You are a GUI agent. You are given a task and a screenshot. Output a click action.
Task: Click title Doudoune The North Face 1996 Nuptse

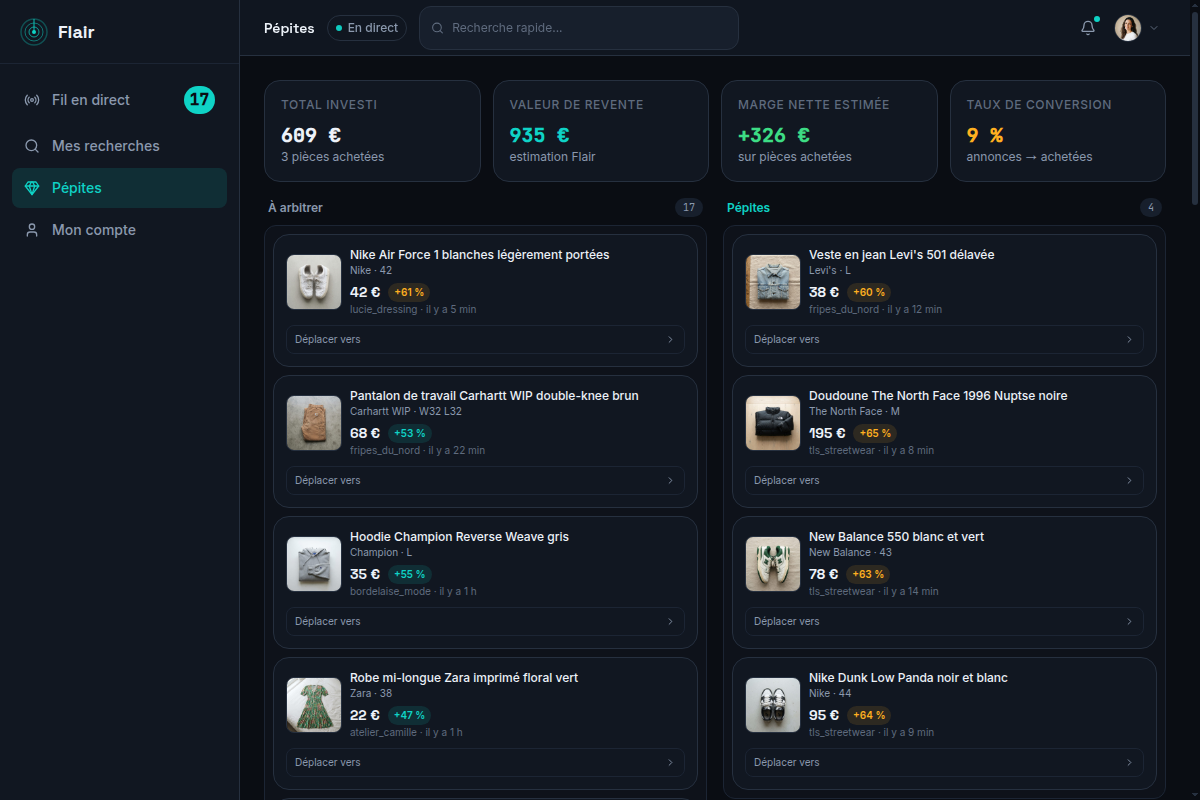tap(938, 396)
